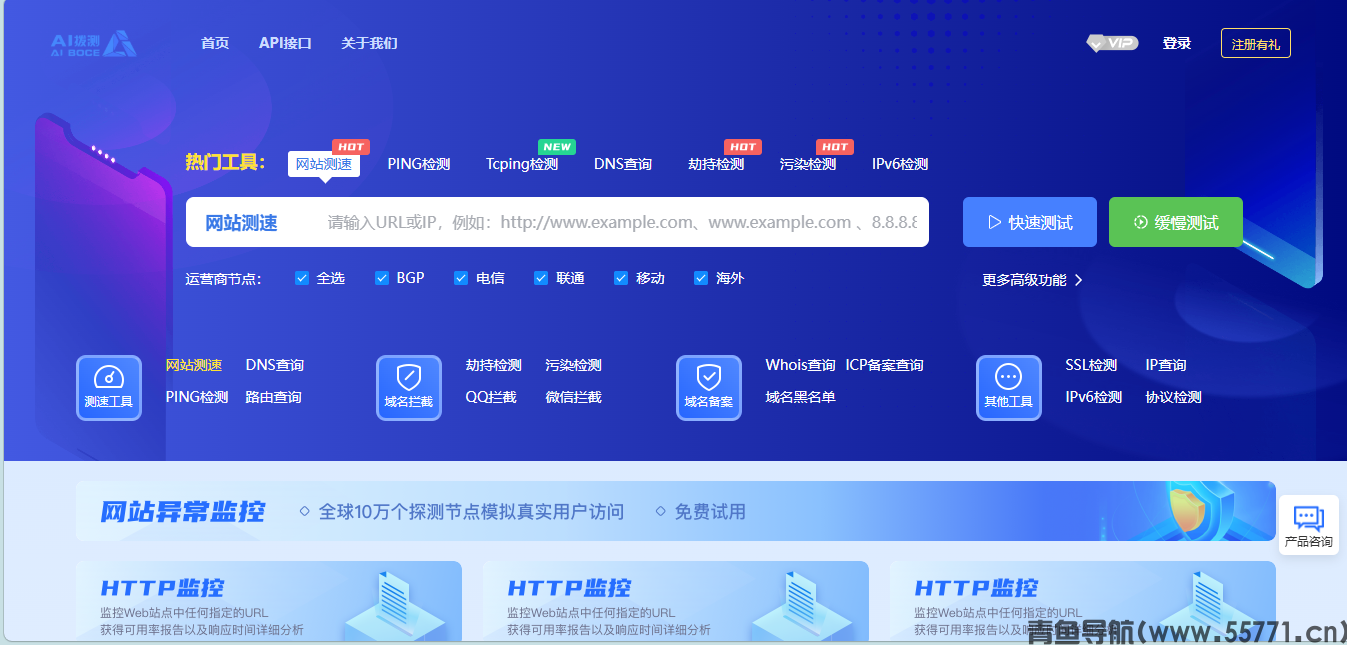Image resolution: width=1347 pixels, height=645 pixels.
Task: Click the 测速工具 speedometer icon
Action: click(109, 388)
